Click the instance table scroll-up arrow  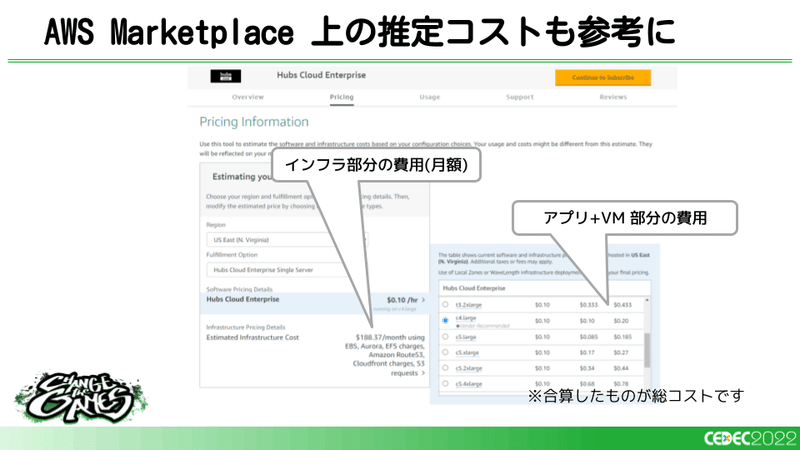[647, 301]
